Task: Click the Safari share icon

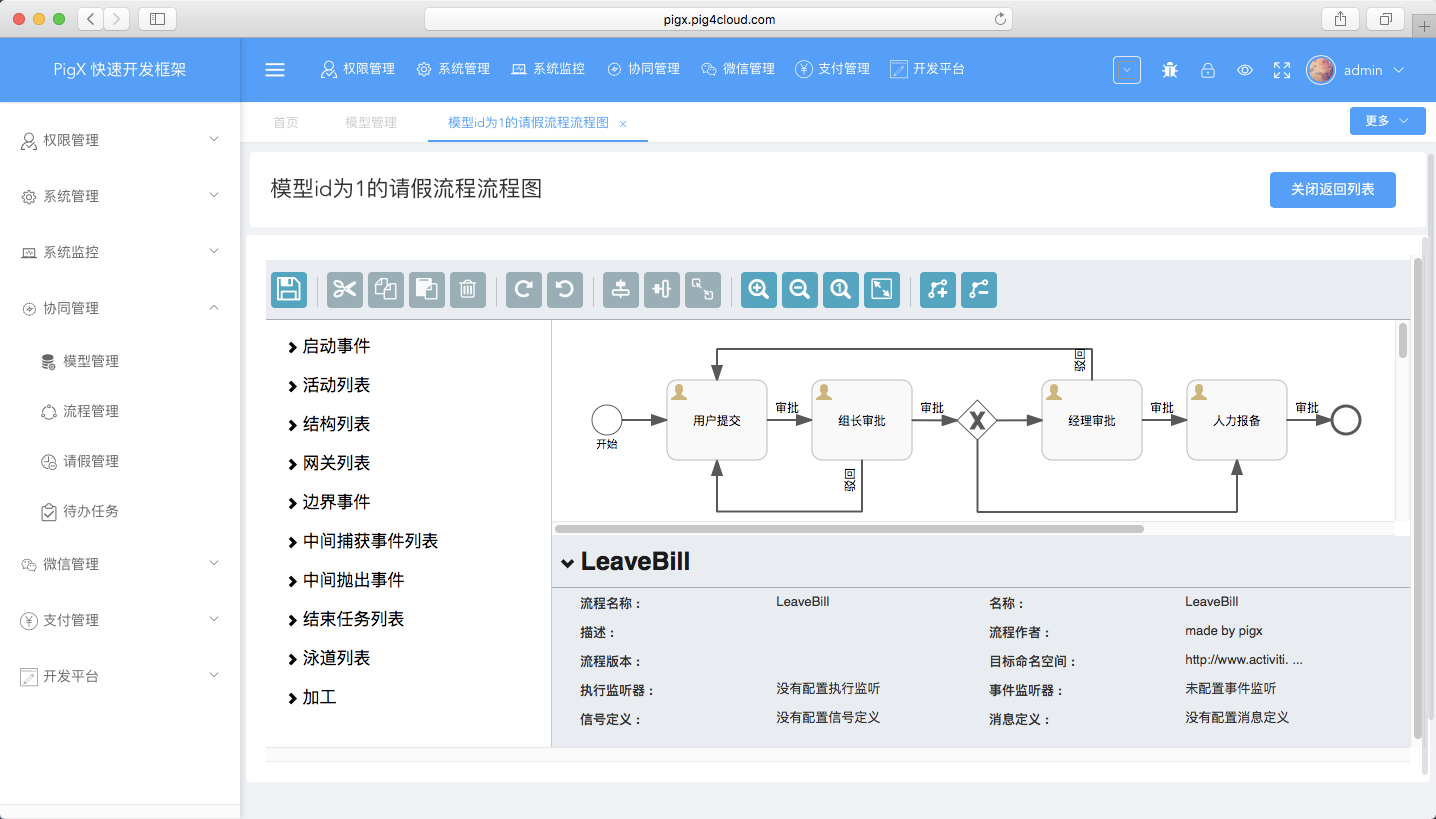Action: 1340,18
